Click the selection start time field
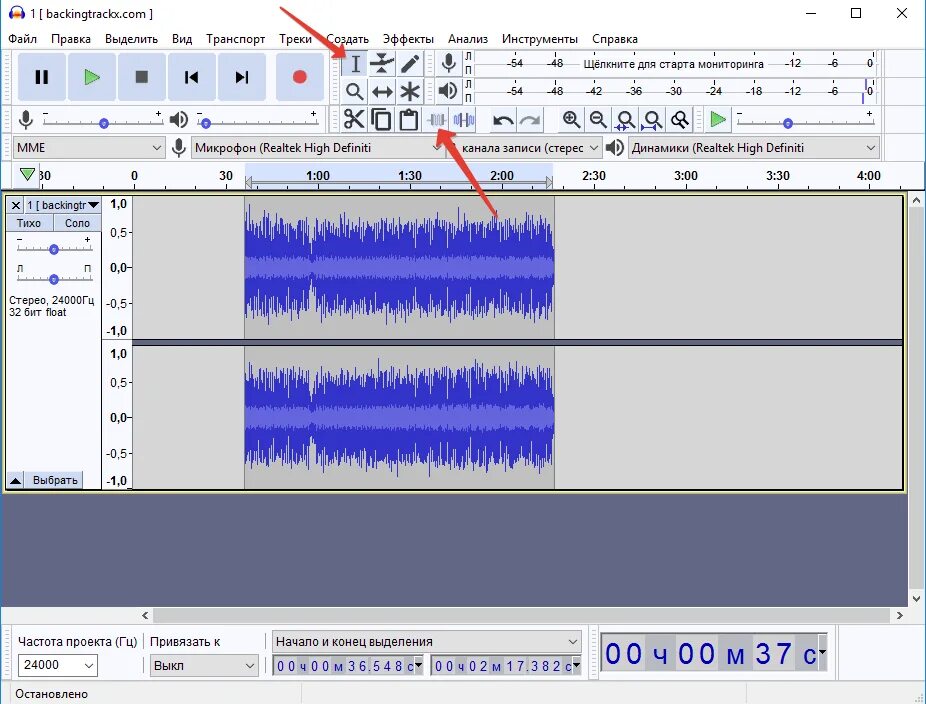 click(x=348, y=666)
